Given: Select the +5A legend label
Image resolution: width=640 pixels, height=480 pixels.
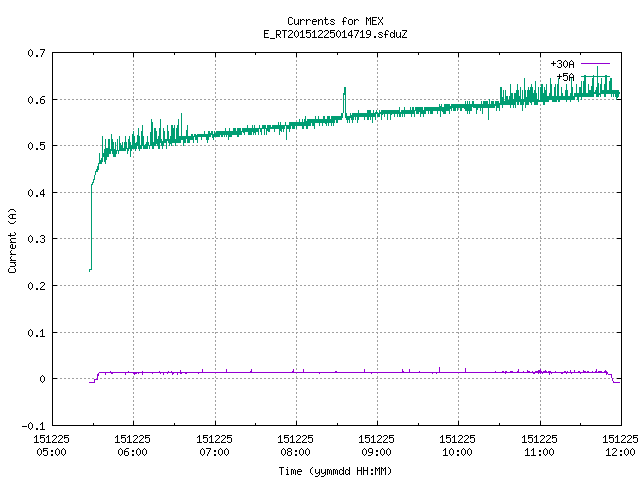Looking at the screenshot, I should (565, 77).
